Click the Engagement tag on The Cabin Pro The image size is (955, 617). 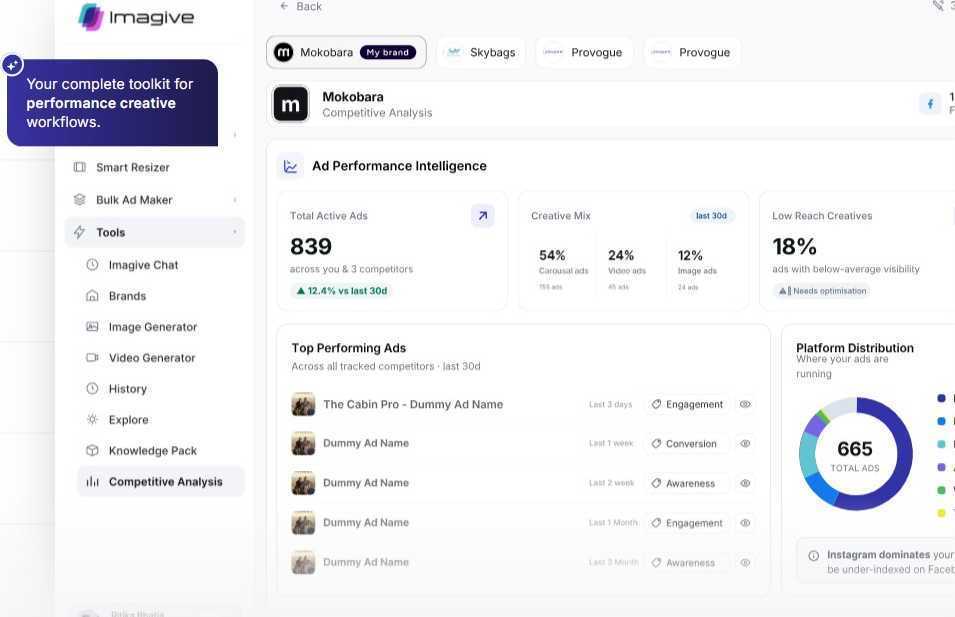[x=687, y=404]
